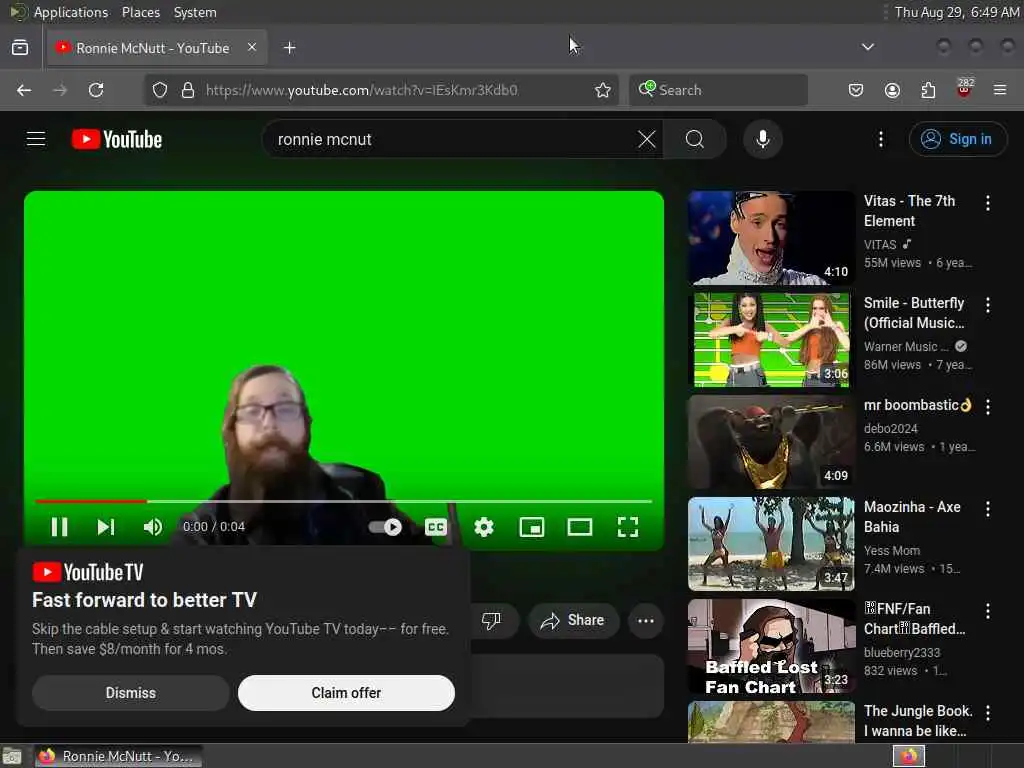Mute the video volume
The image size is (1024, 768).
point(153,527)
